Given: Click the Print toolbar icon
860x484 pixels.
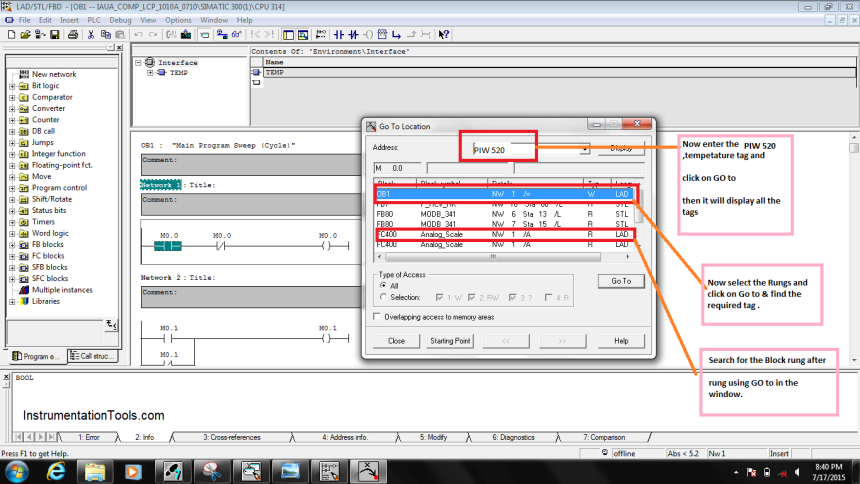Looking at the screenshot, I should (72, 35).
